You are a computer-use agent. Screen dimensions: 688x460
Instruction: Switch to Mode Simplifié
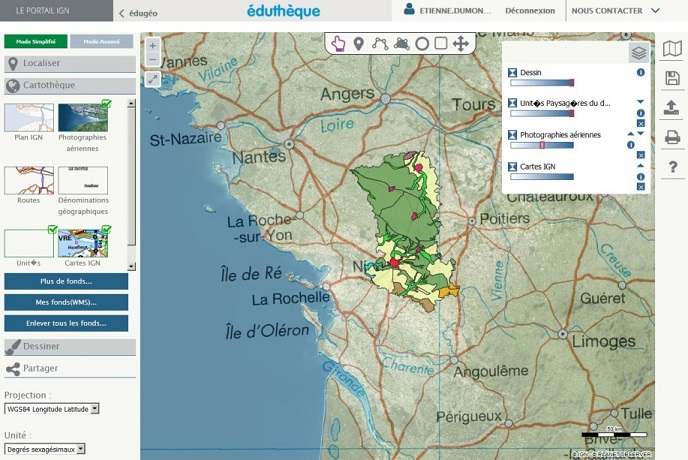[x=36, y=42]
